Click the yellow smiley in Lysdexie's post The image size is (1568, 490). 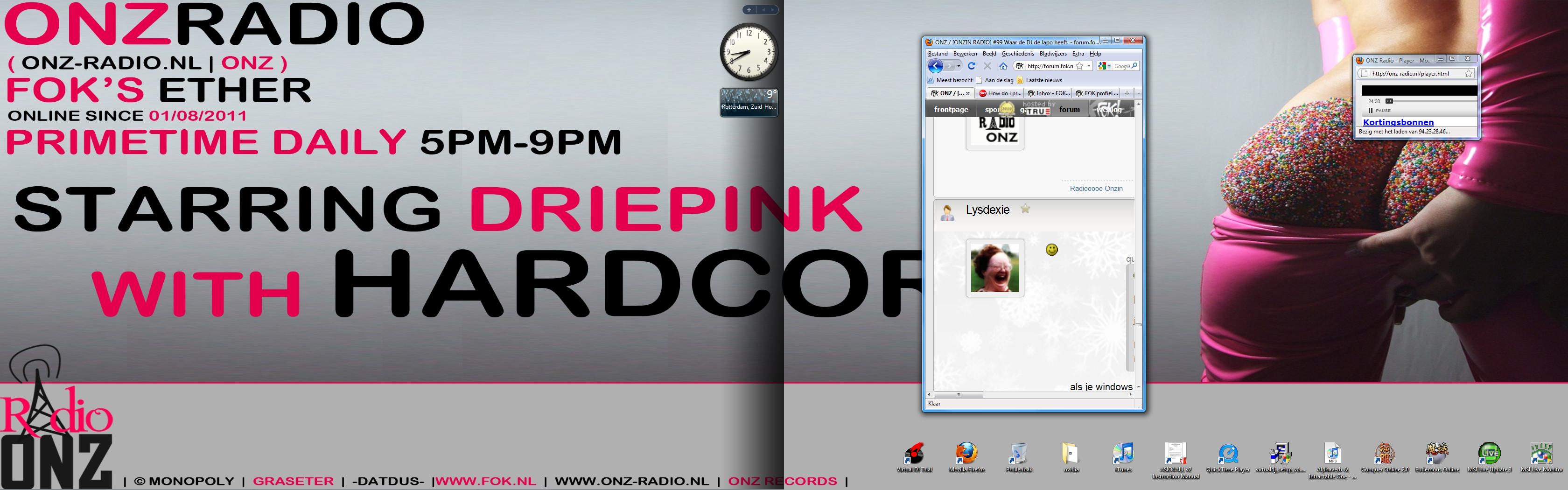[1051, 249]
